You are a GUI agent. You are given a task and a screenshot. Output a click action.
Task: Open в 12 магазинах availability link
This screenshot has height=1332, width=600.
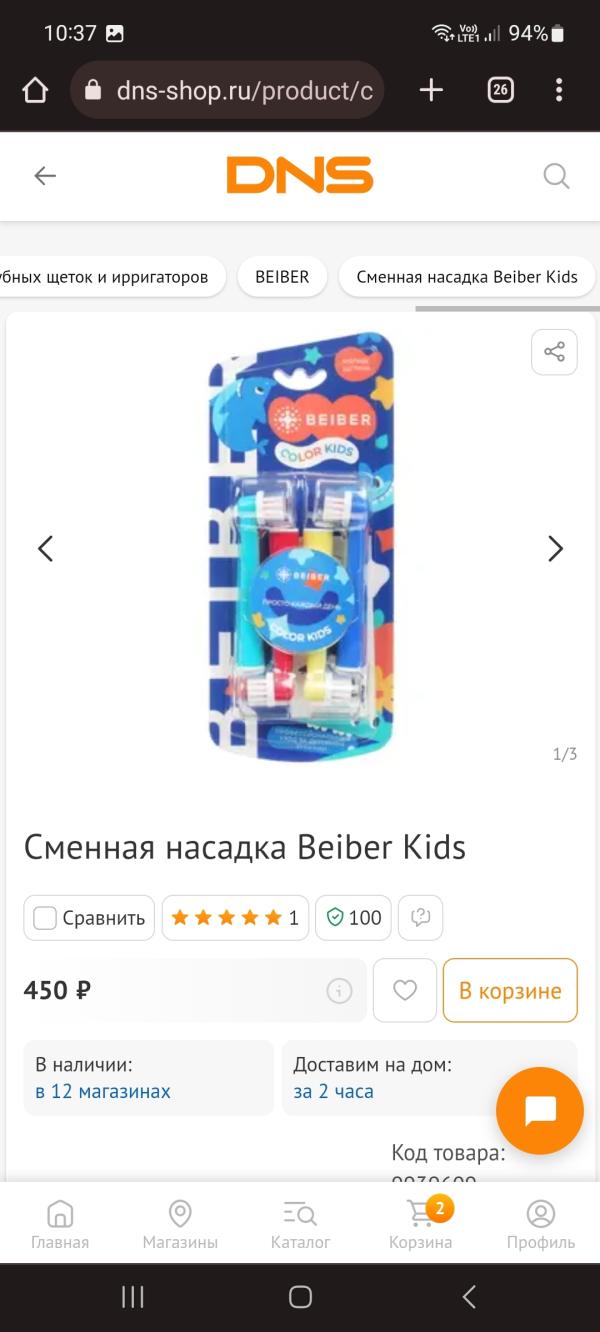click(103, 1091)
